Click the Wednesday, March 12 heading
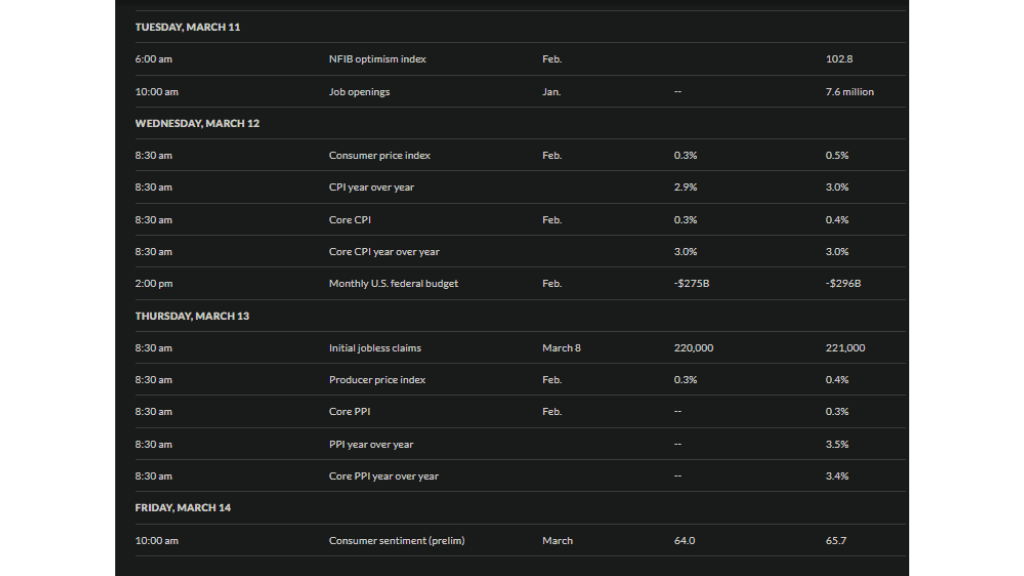The height and width of the screenshot is (576, 1024). click(x=197, y=123)
